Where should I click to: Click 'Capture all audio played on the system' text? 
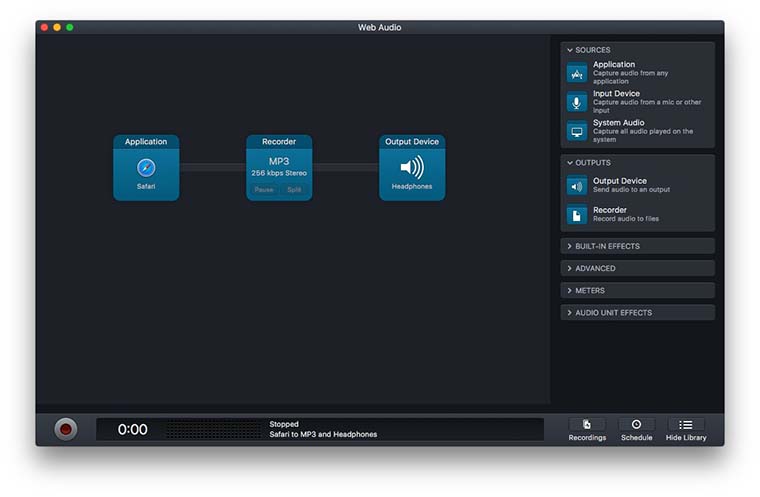pos(643,135)
